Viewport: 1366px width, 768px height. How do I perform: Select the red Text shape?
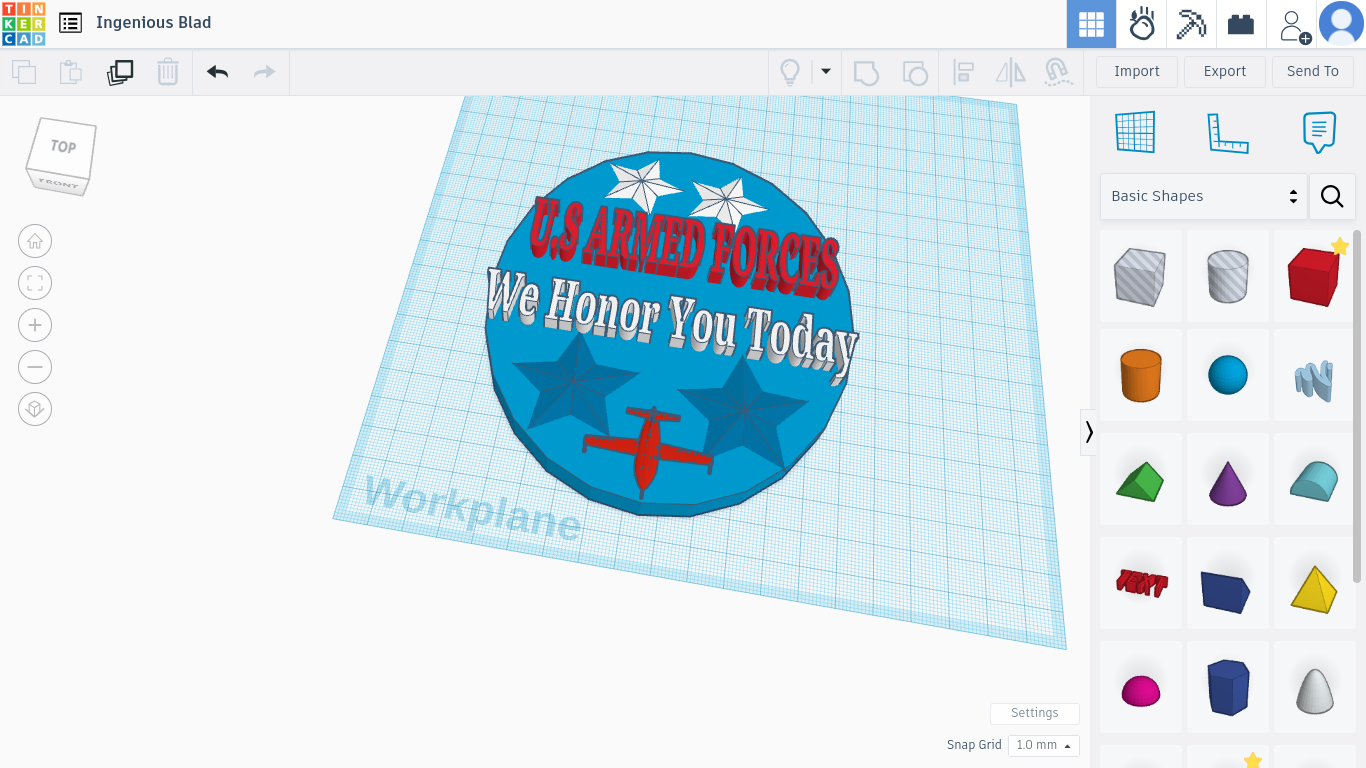coord(1141,583)
